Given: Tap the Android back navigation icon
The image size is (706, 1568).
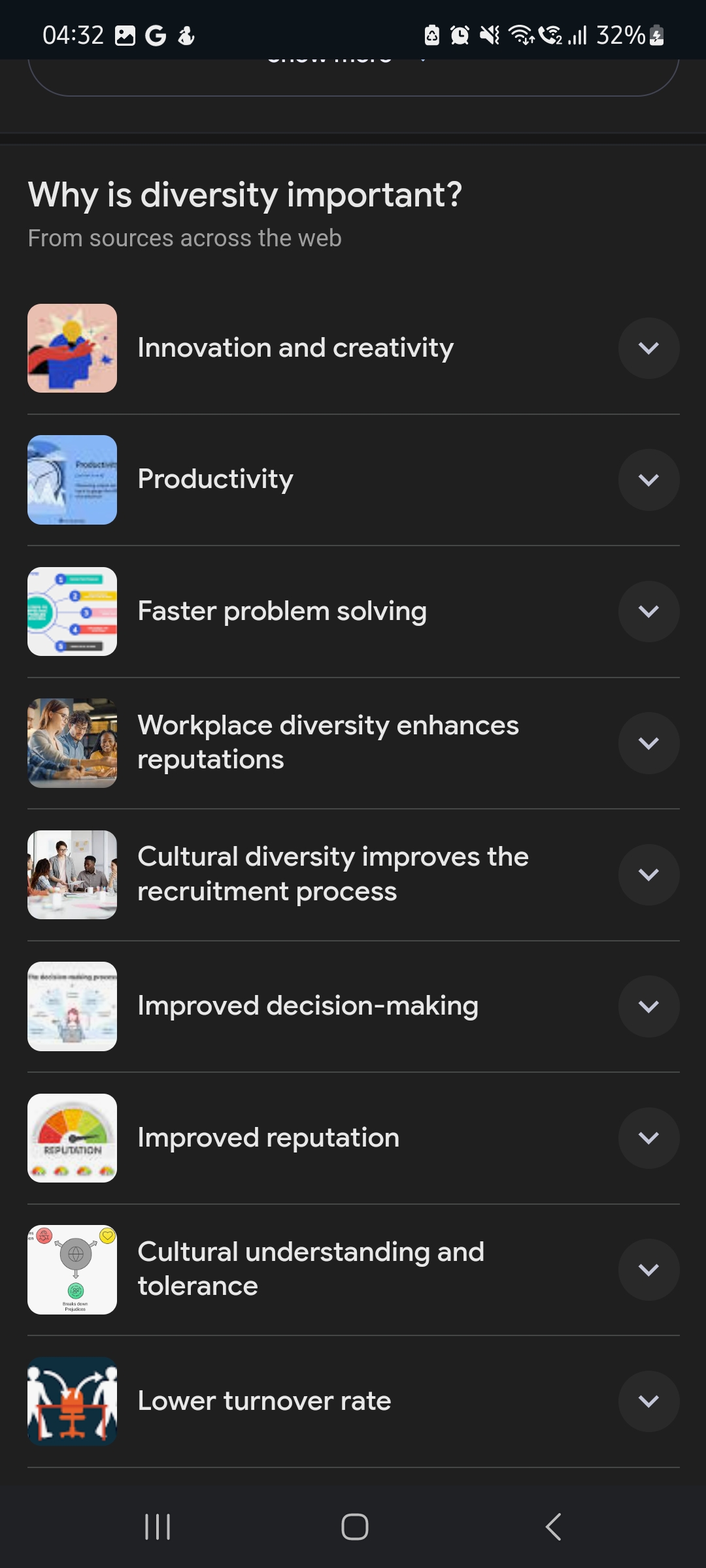Looking at the screenshot, I should click(x=553, y=1527).
